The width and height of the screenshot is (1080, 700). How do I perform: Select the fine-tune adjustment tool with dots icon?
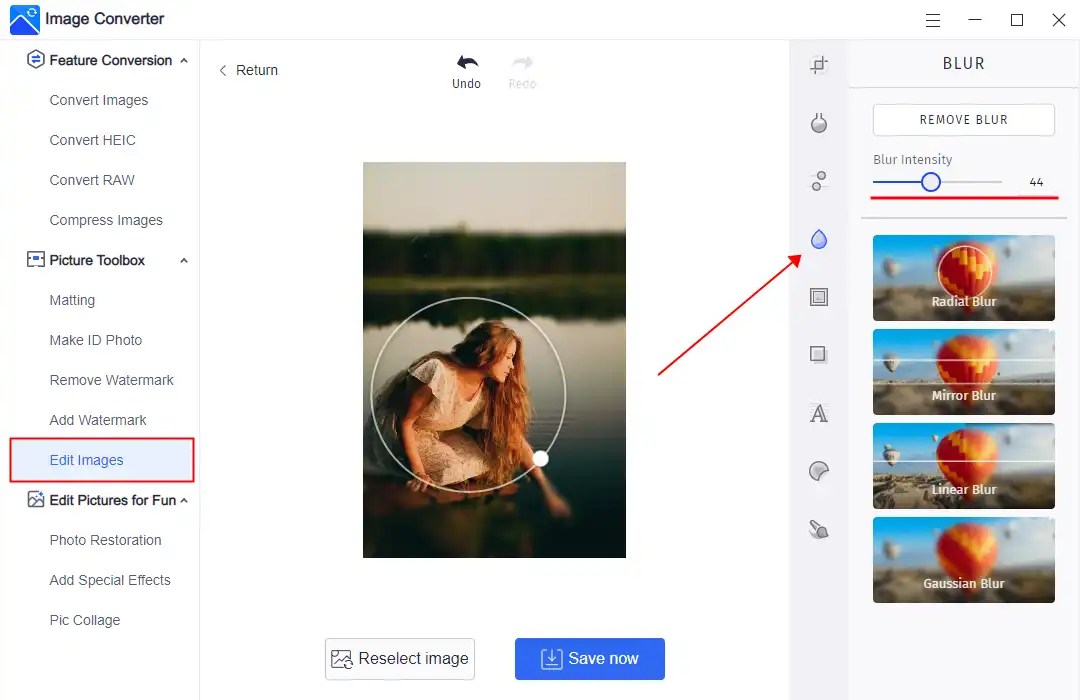[x=819, y=180]
